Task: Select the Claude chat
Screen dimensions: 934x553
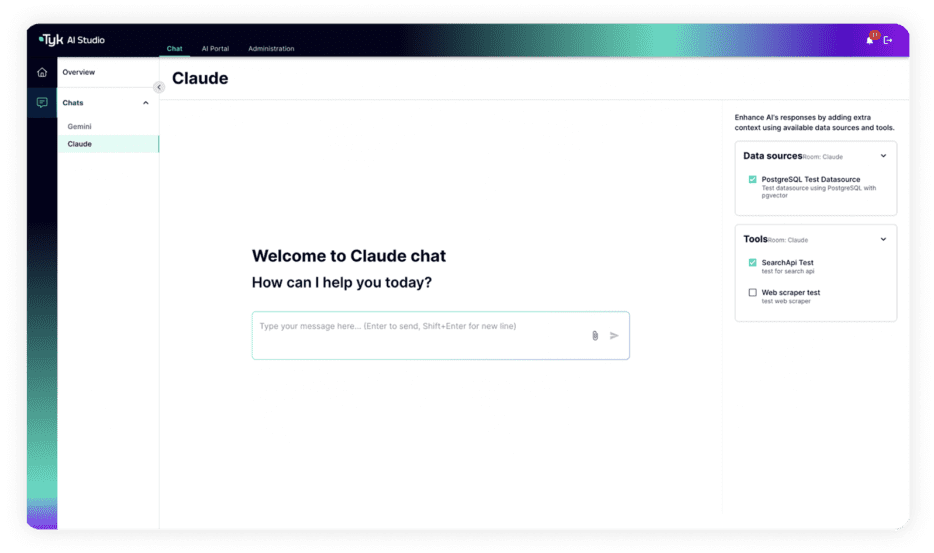Action: click(108, 144)
